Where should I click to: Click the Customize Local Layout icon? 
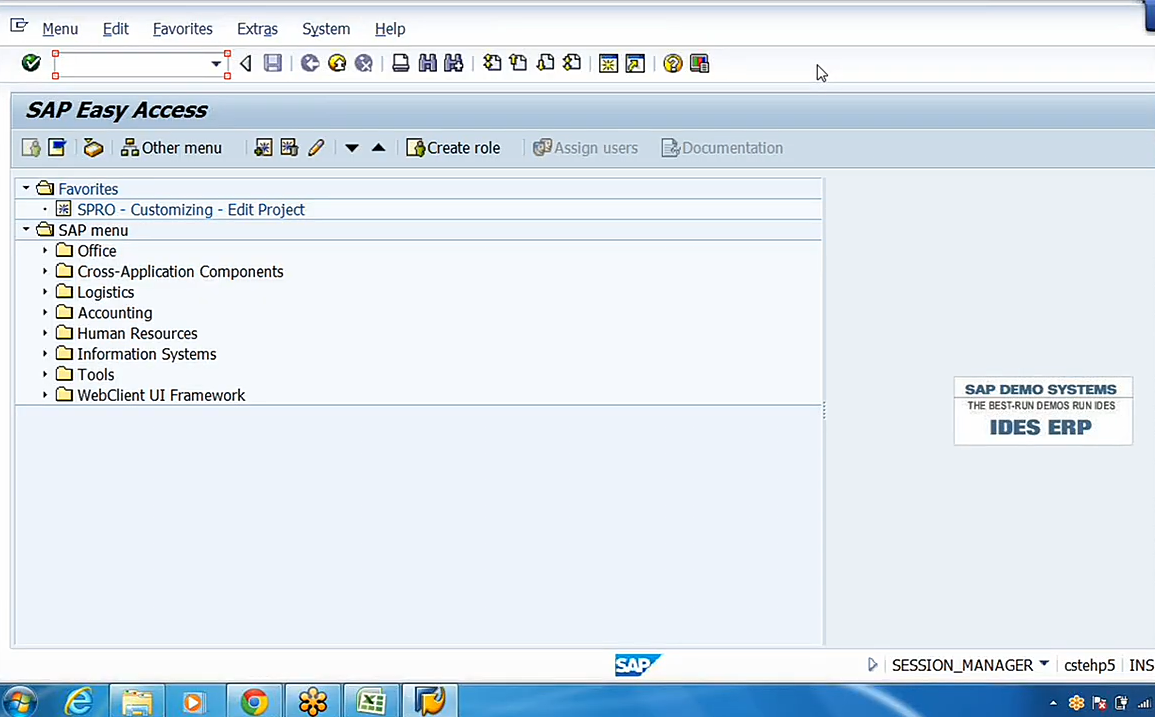coord(699,63)
